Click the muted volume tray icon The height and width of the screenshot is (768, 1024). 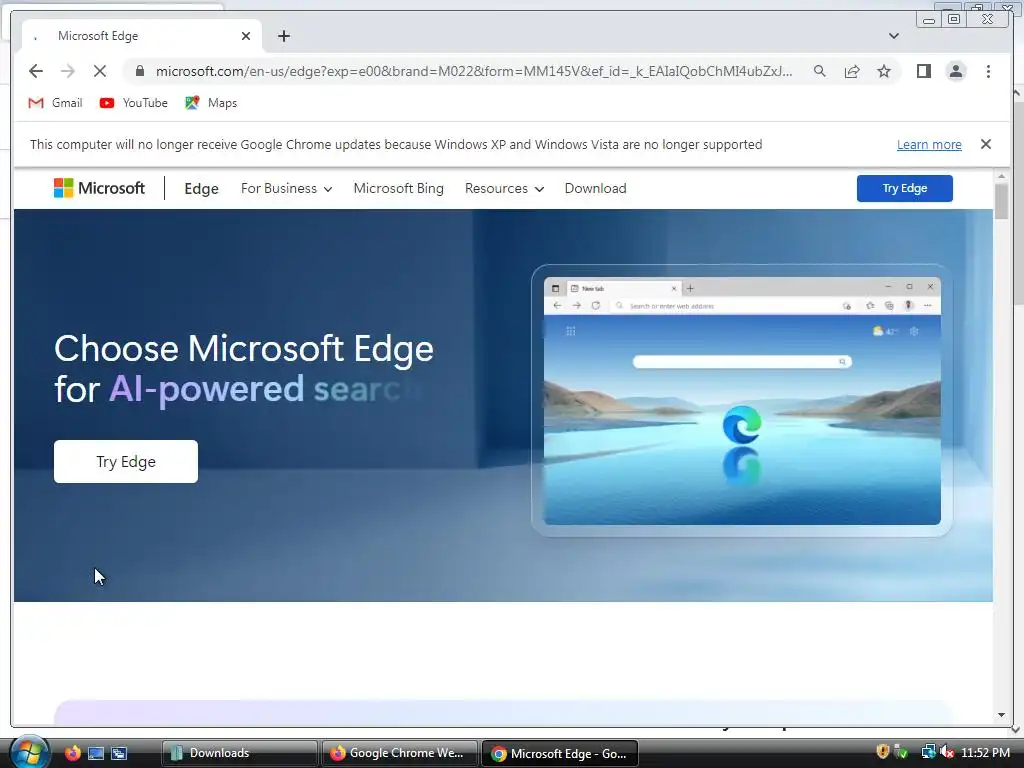tap(947, 752)
